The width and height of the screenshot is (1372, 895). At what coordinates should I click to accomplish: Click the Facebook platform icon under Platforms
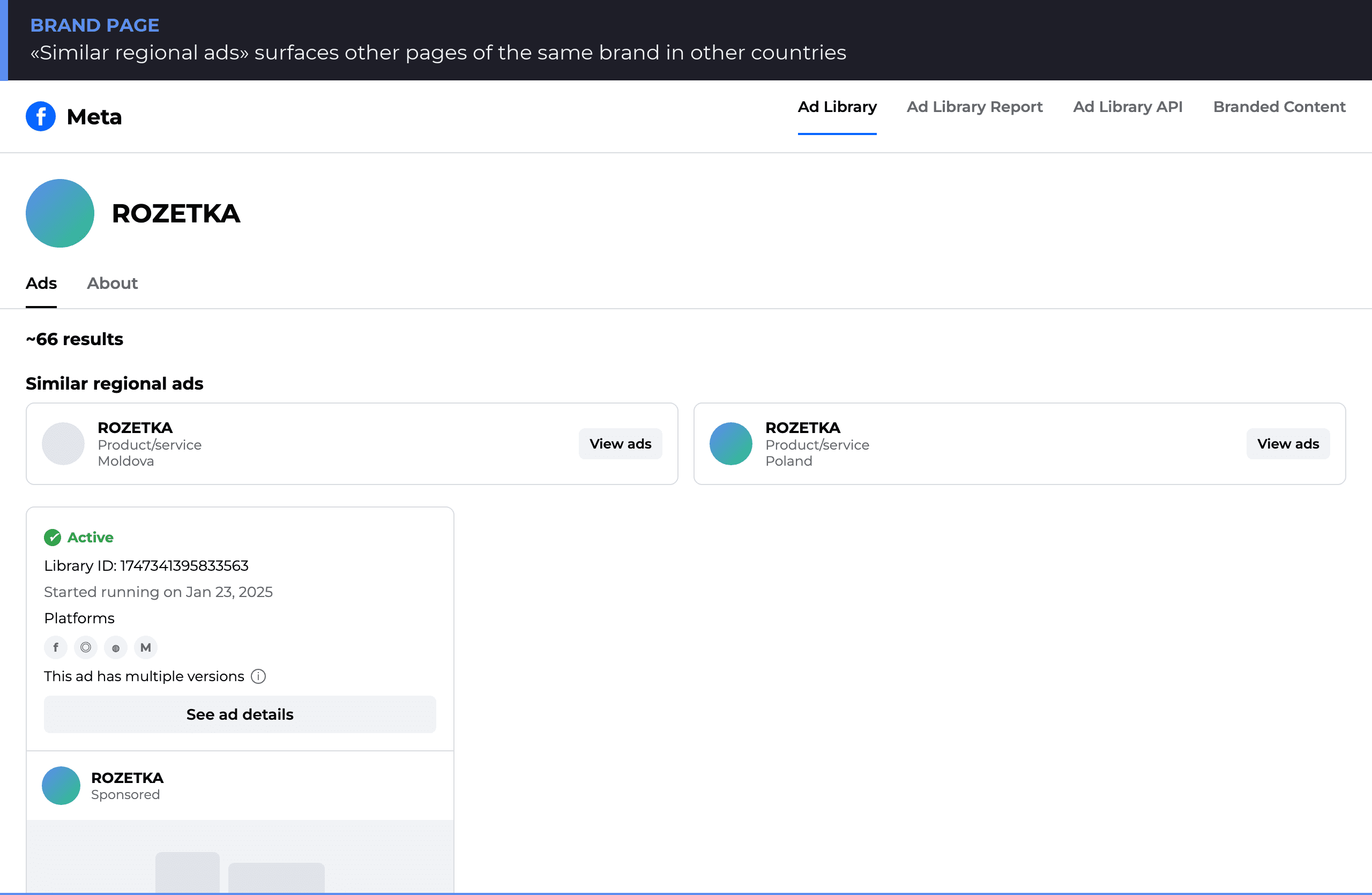[x=56, y=647]
